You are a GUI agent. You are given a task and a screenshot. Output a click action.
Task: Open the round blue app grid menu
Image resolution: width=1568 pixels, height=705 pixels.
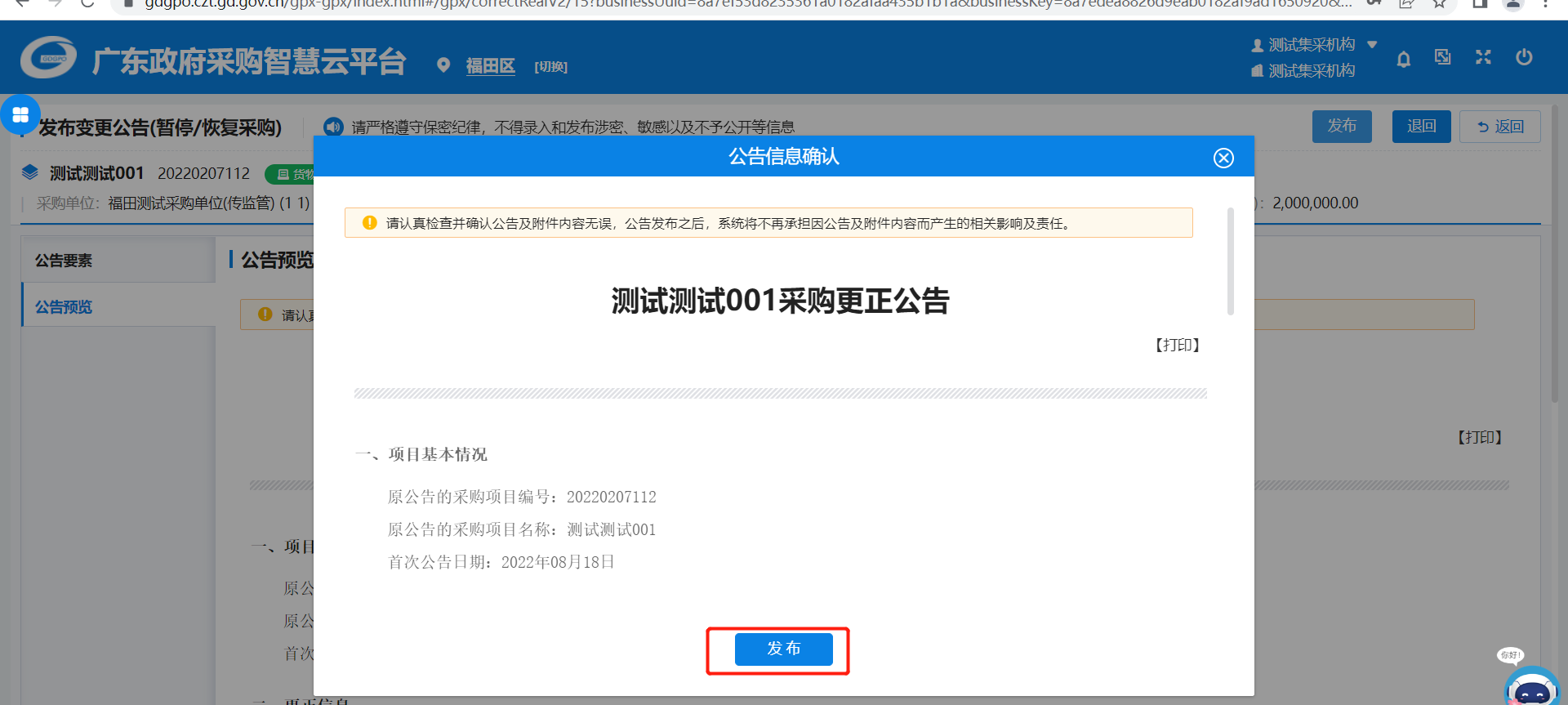pyautogui.click(x=20, y=115)
